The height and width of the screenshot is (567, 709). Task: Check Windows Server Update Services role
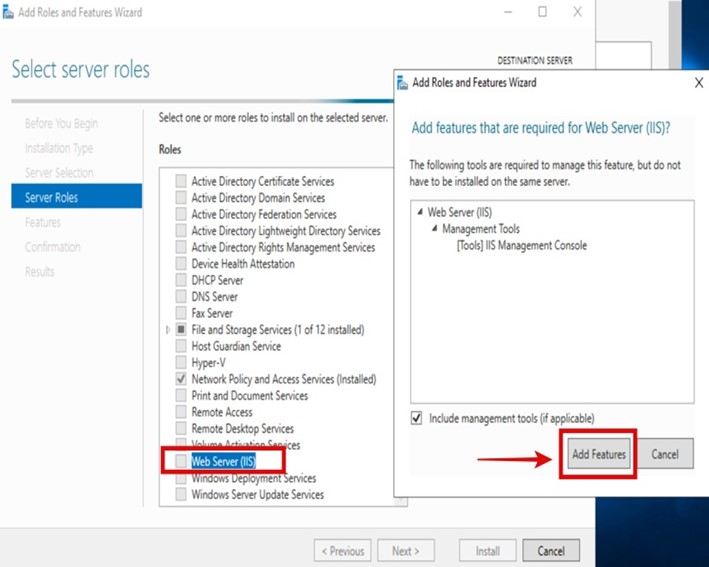click(x=181, y=494)
